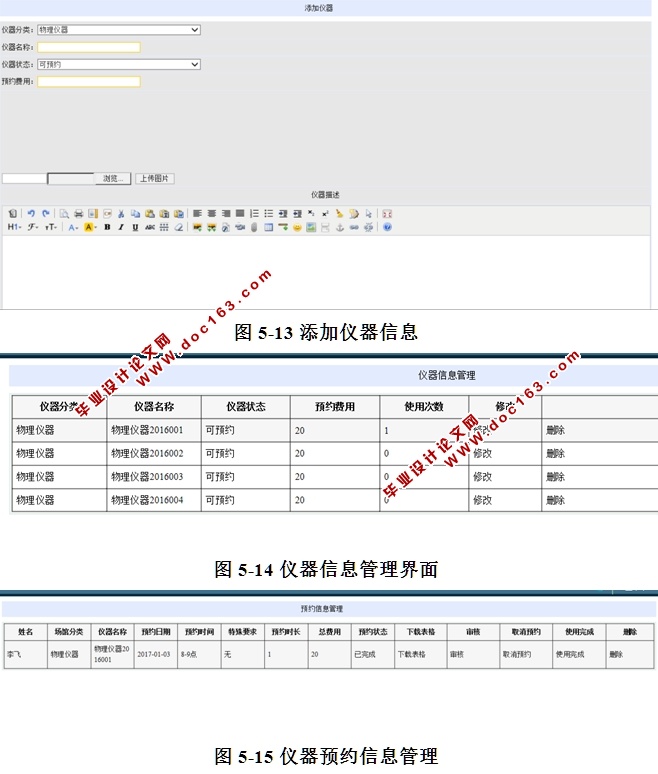Toggle italic formatting
Image resolution: width=658 pixels, height=774 pixels.
point(121,227)
